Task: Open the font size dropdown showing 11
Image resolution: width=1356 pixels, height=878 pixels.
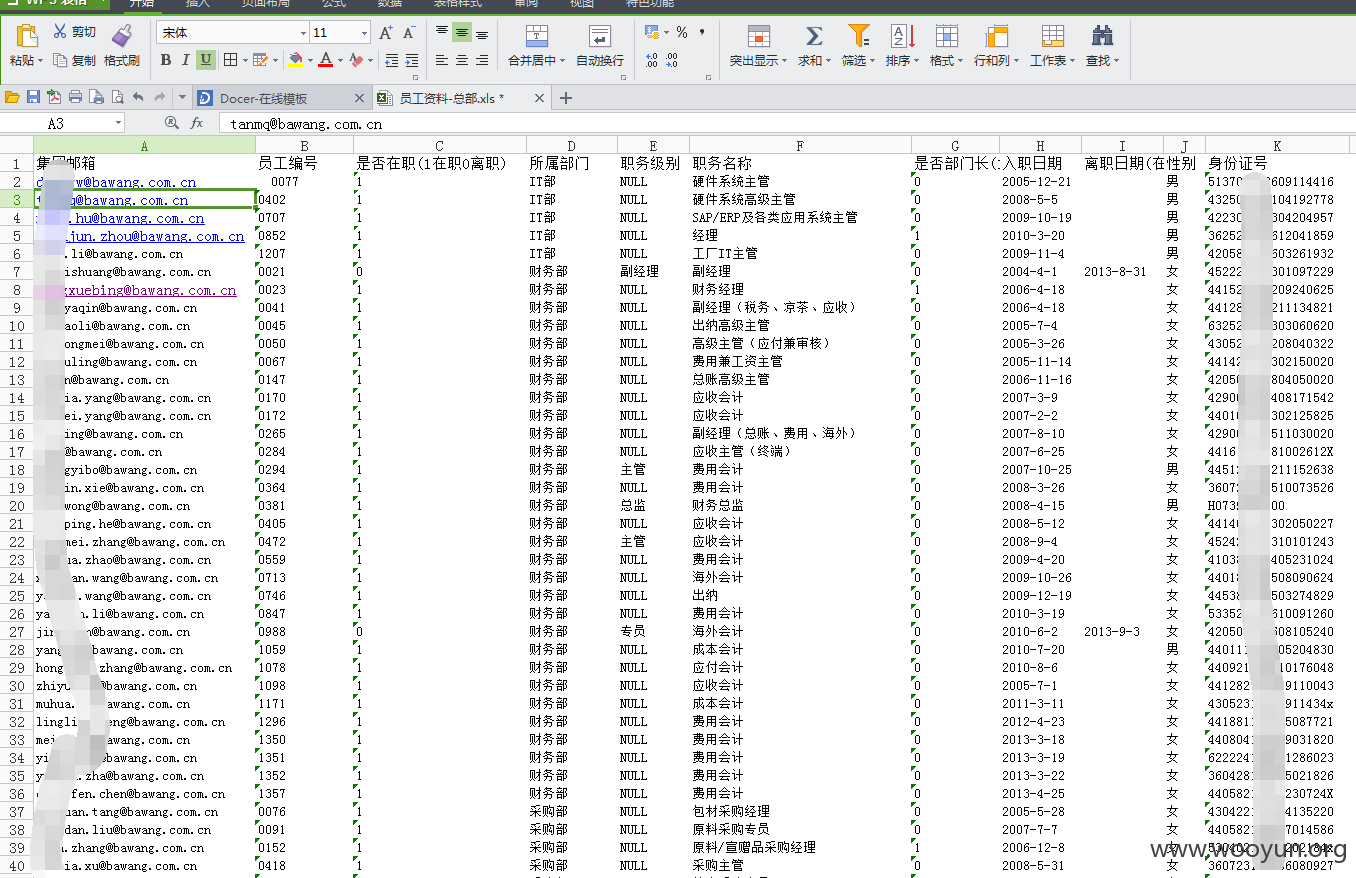Action: click(364, 33)
